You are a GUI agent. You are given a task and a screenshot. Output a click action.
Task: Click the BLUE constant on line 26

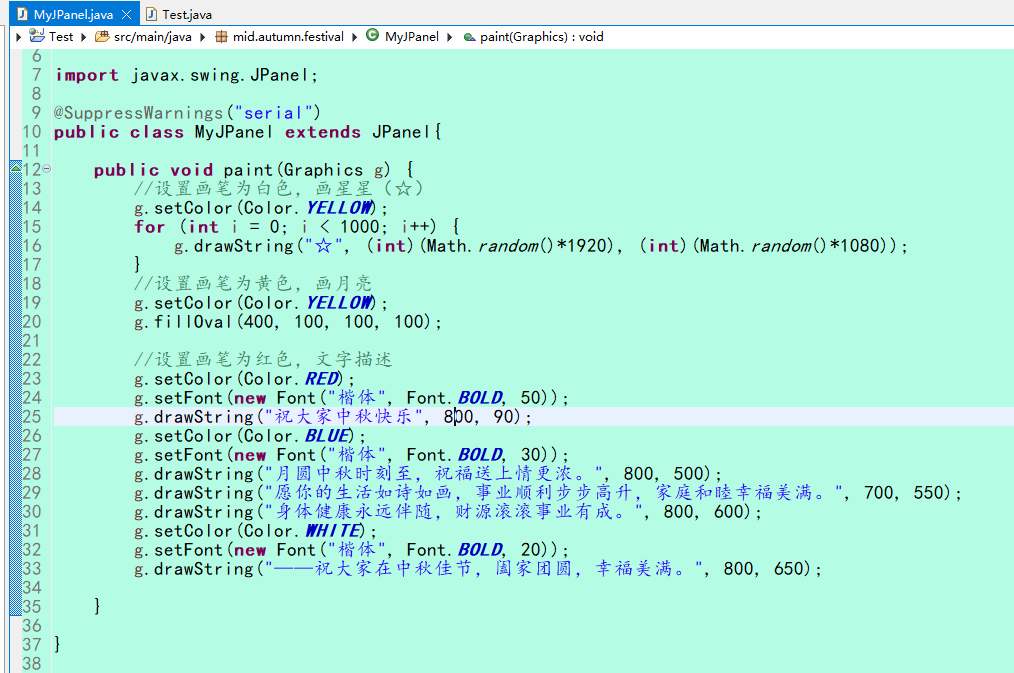click(329, 435)
